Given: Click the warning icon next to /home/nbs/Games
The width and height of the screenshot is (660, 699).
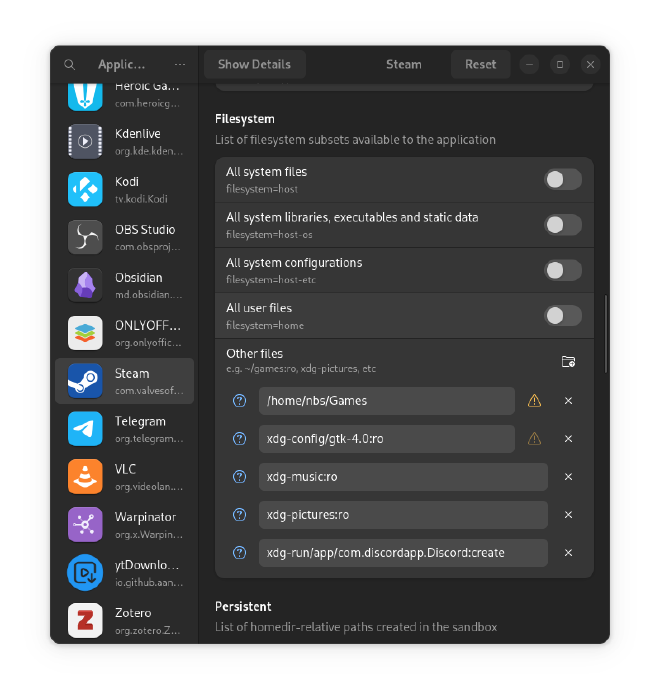Looking at the screenshot, I should click(534, 401).
